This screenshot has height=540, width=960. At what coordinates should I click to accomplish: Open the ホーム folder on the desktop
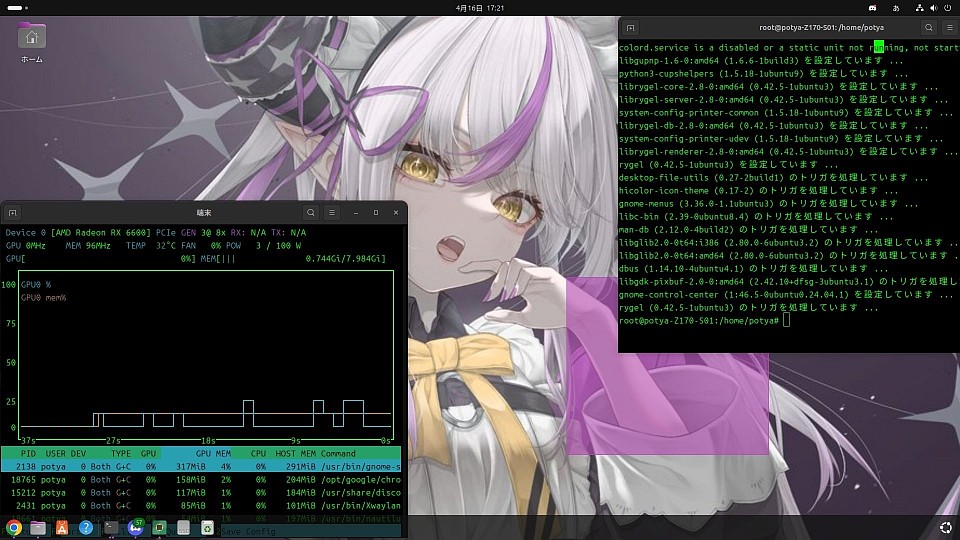[x=32, y=43]
